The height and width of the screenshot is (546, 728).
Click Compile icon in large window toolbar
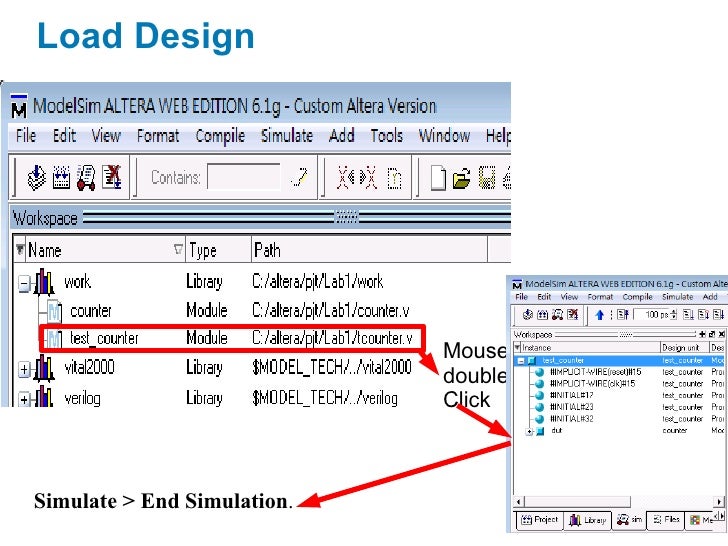point(36,178)
